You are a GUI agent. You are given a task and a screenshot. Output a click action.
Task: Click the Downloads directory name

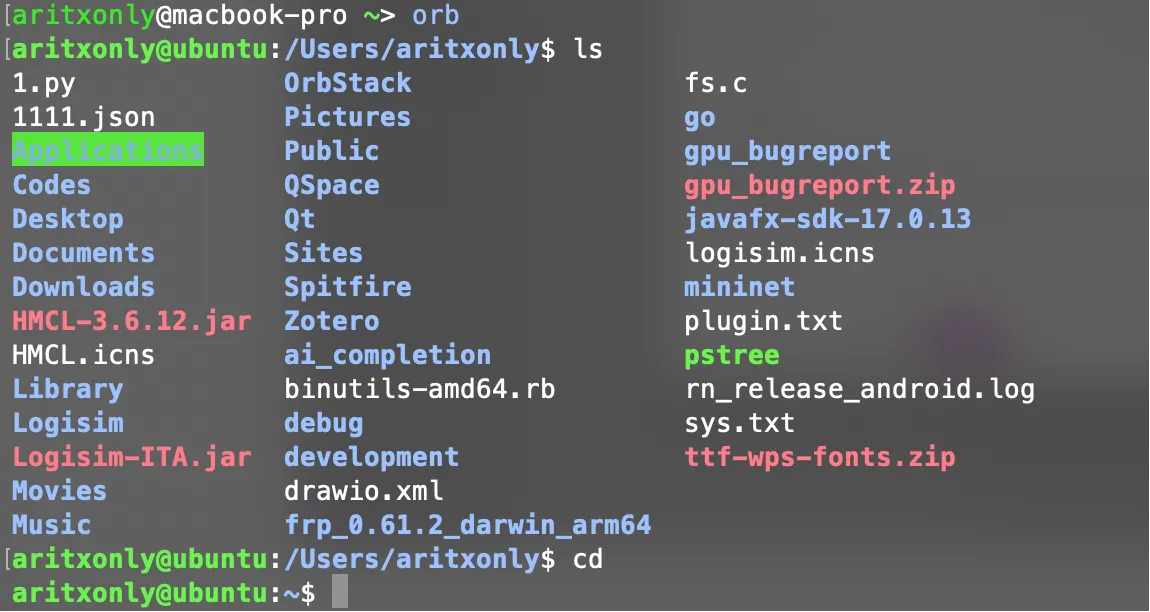click(83, 286)
